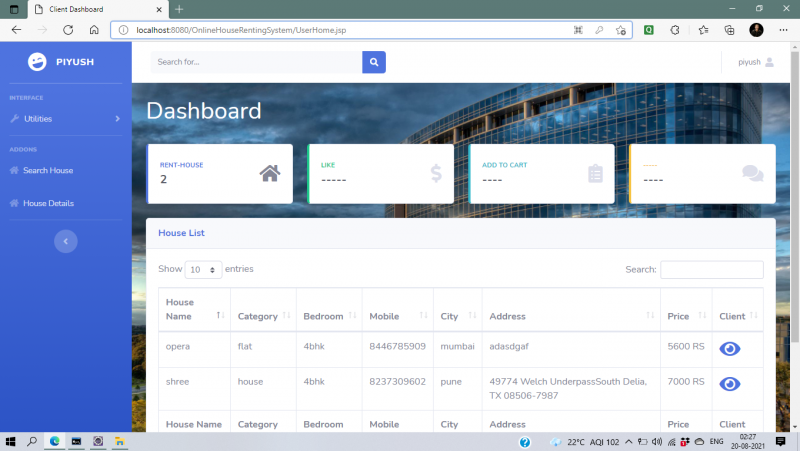
Task: Click the House List heading
Action: pyautogui.click(x=181, y=233)
